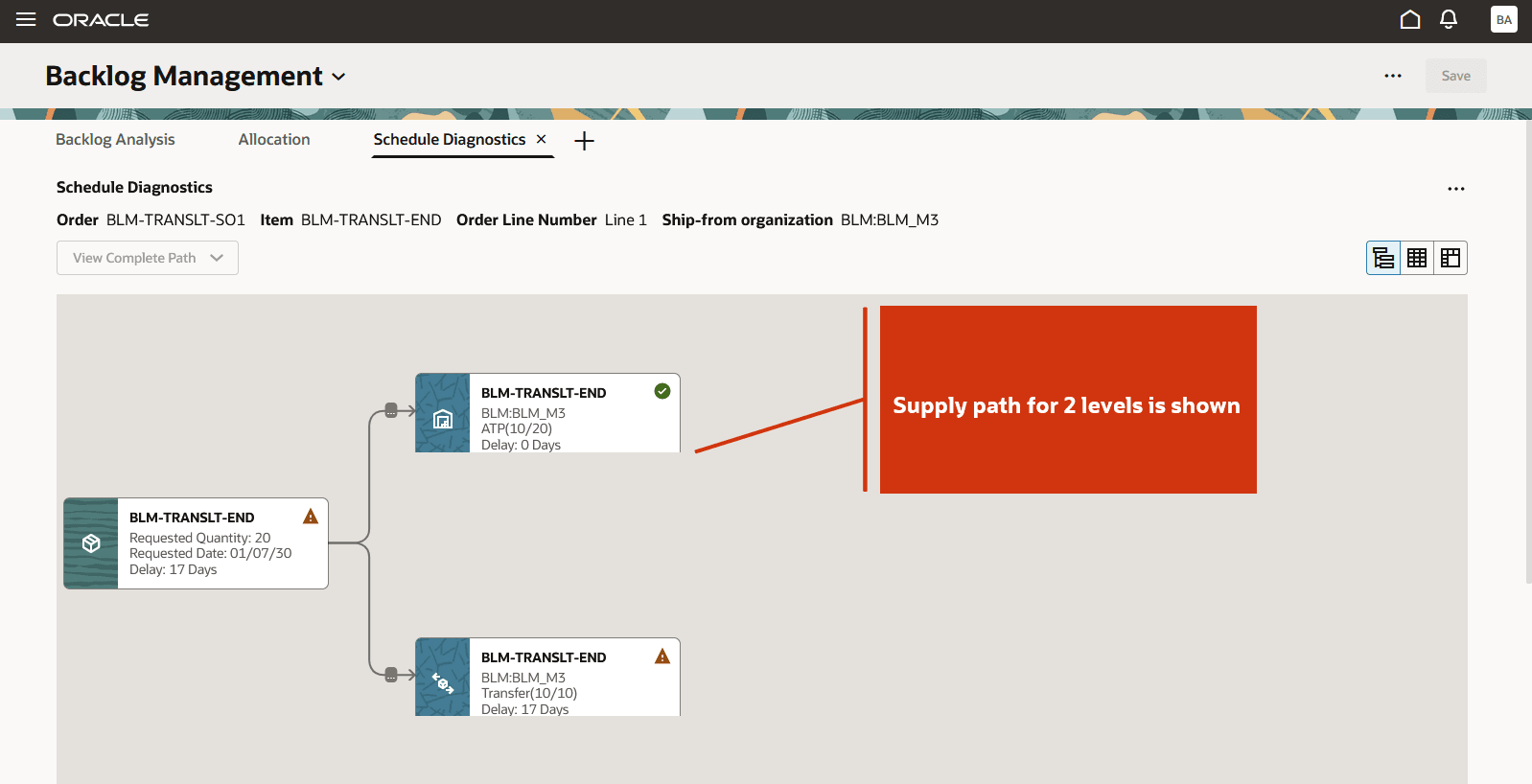
Task: Add a new tab with plus icon
Action: (x=585, y=141)
